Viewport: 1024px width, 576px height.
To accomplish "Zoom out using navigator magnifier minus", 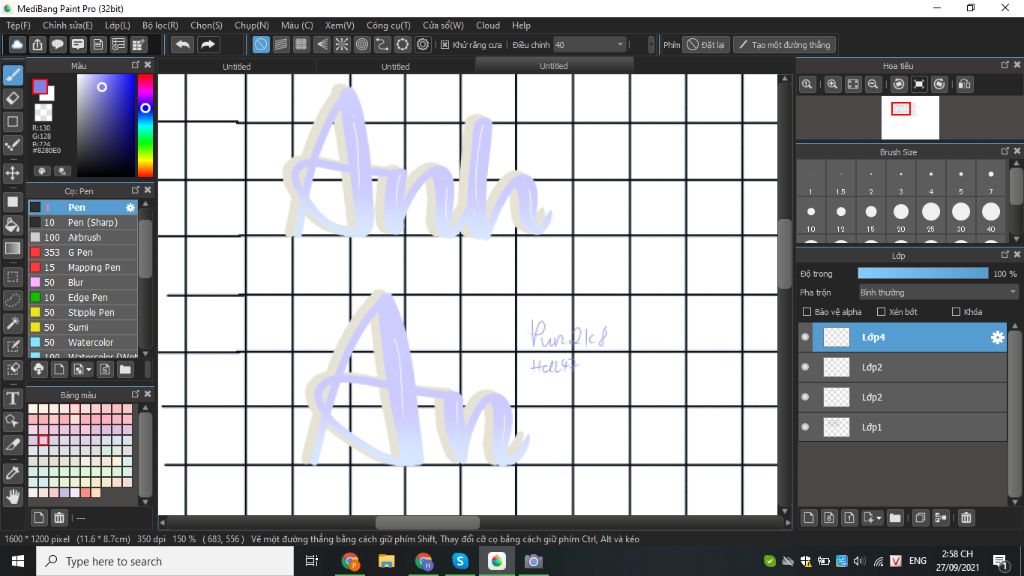I will pyautogui.click(x=873, y=84).
